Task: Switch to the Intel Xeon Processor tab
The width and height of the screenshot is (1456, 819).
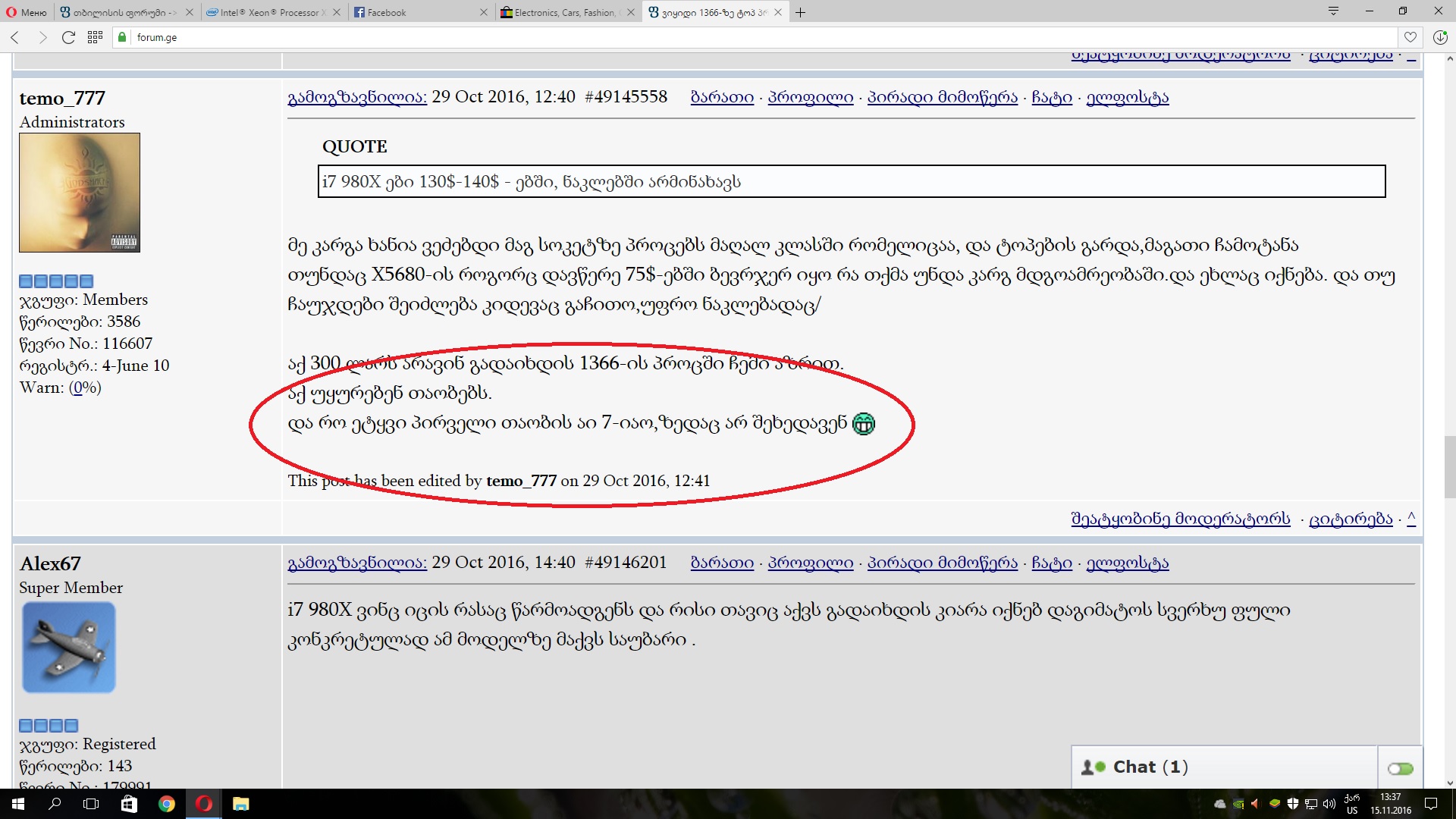Action: point(269,12)
